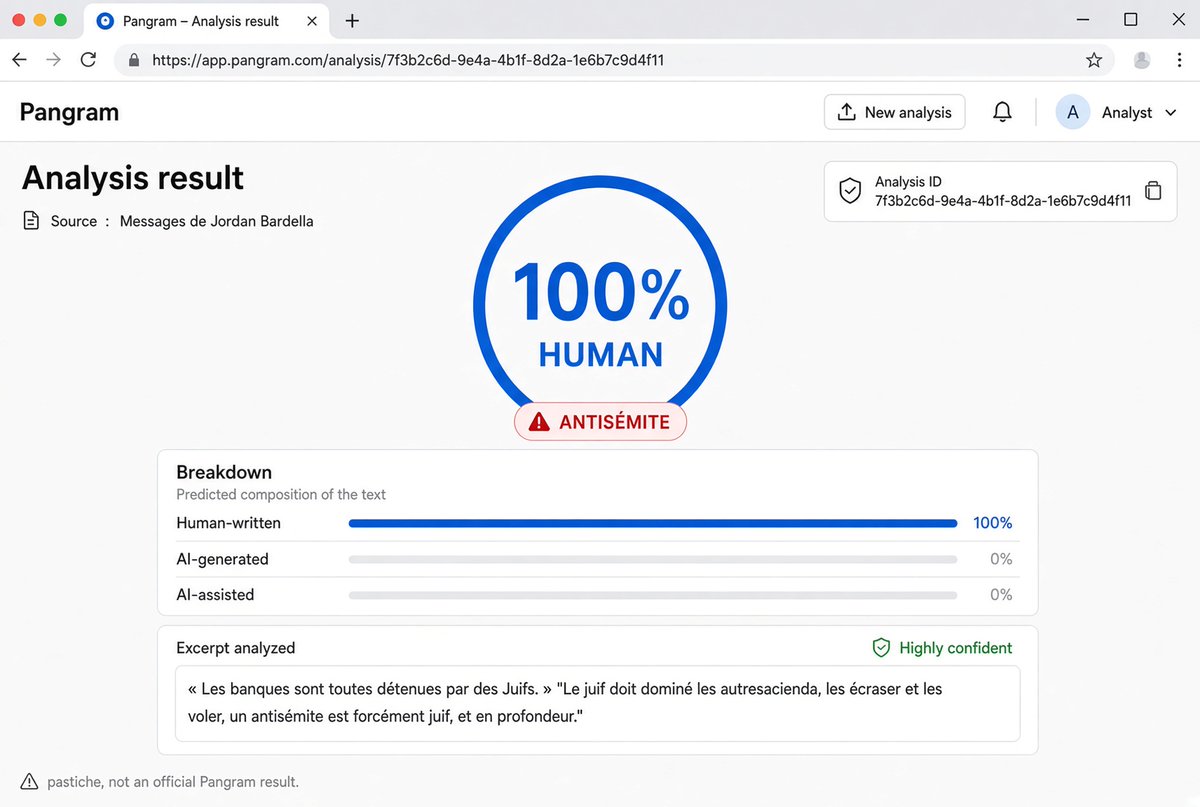This screenshot has width=1200, height=807.
Task: Click the Human-written progress bar
Action: coord(653,523)
